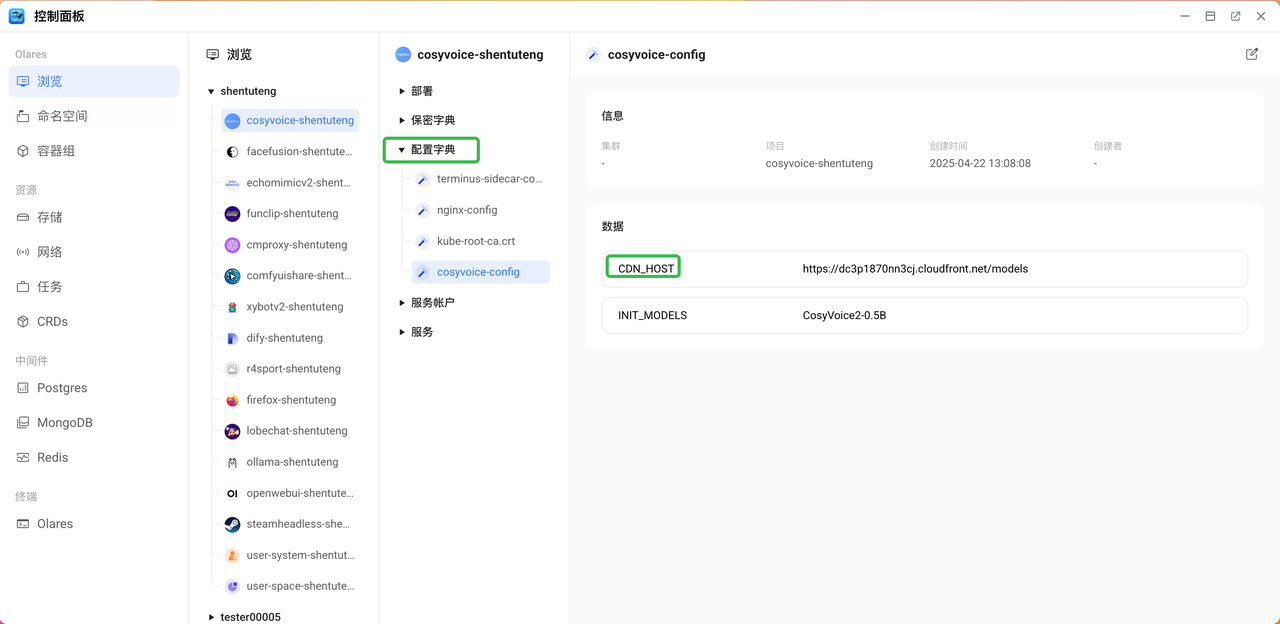Select the nginx-config config map
The image size is (1280, 624).
[x=467, y=210]
